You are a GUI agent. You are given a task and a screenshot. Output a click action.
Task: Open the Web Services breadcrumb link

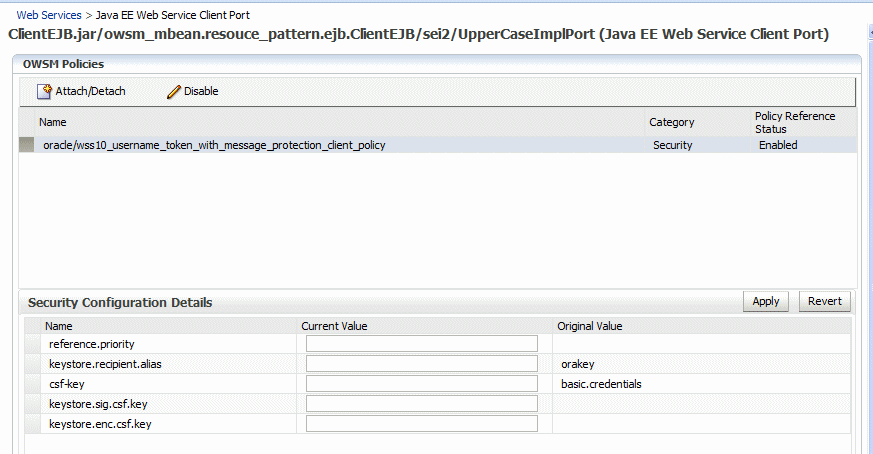coord(49,15)
